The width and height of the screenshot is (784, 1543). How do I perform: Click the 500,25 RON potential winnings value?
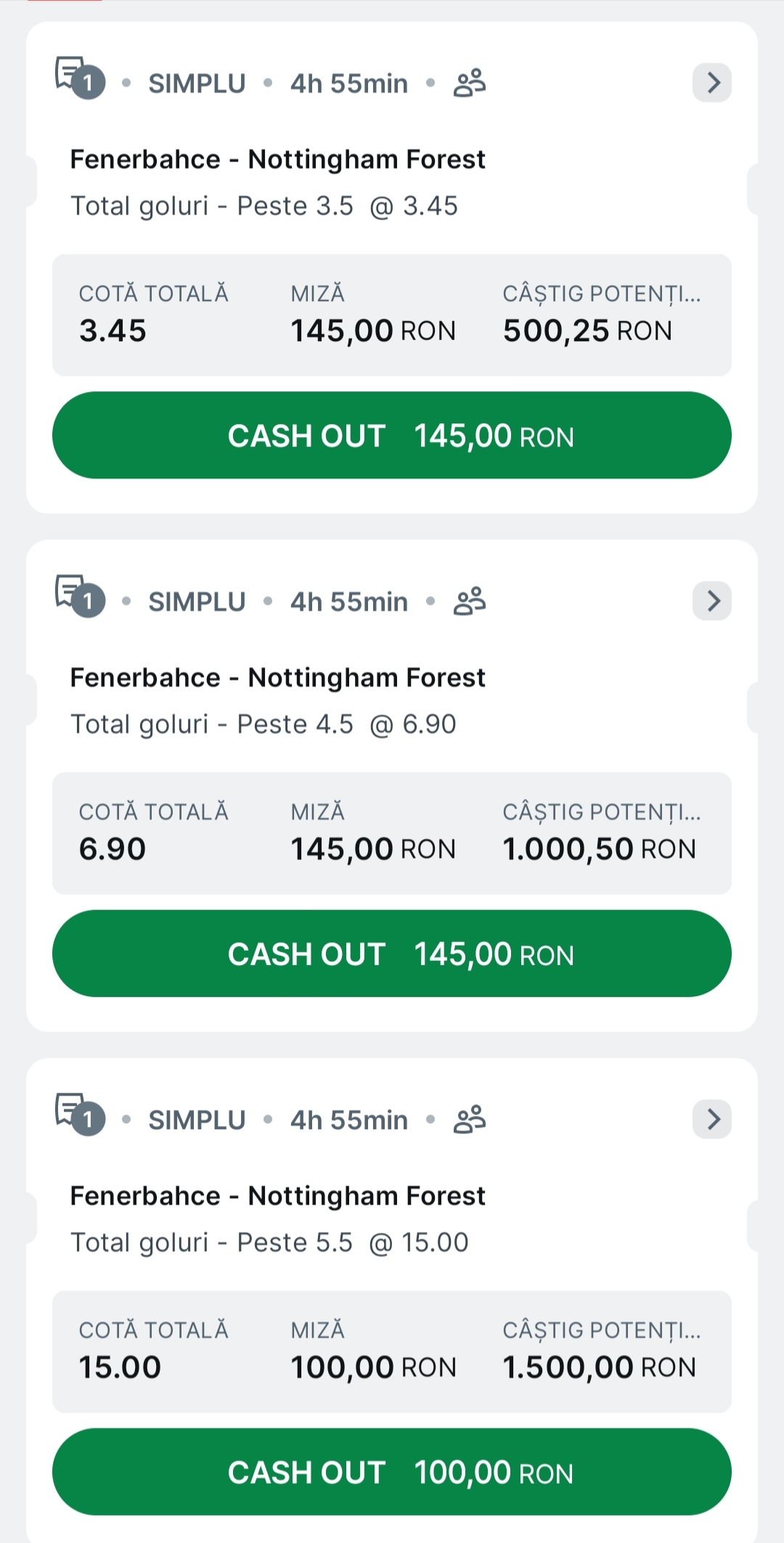587,331
